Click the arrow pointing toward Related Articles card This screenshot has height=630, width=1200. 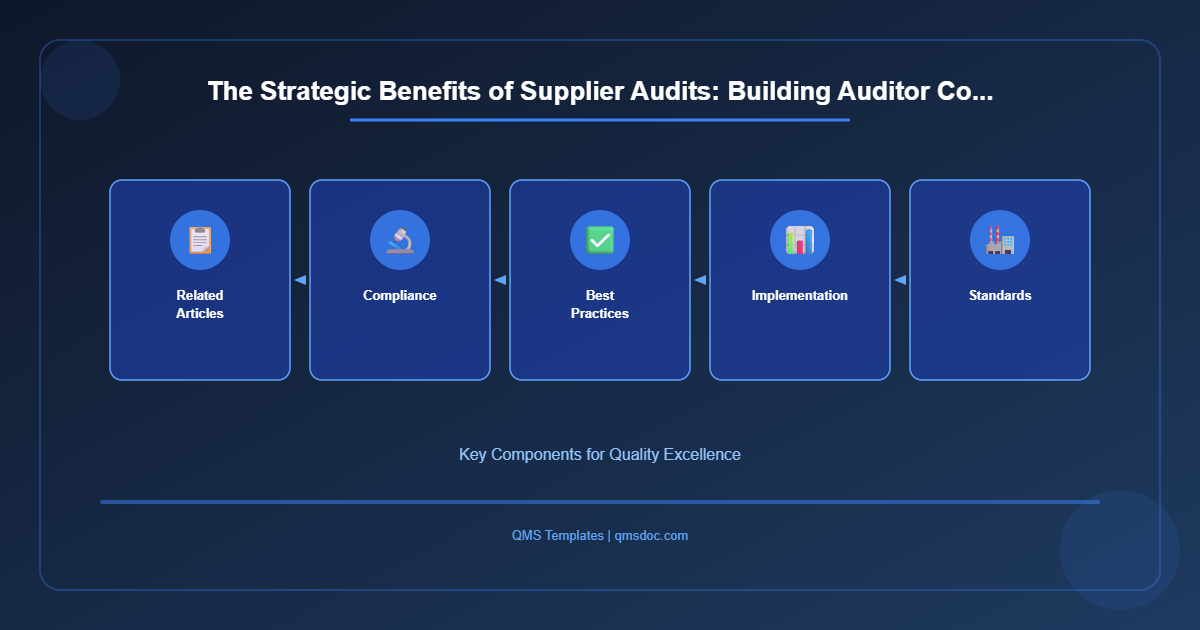coord(300,280)
